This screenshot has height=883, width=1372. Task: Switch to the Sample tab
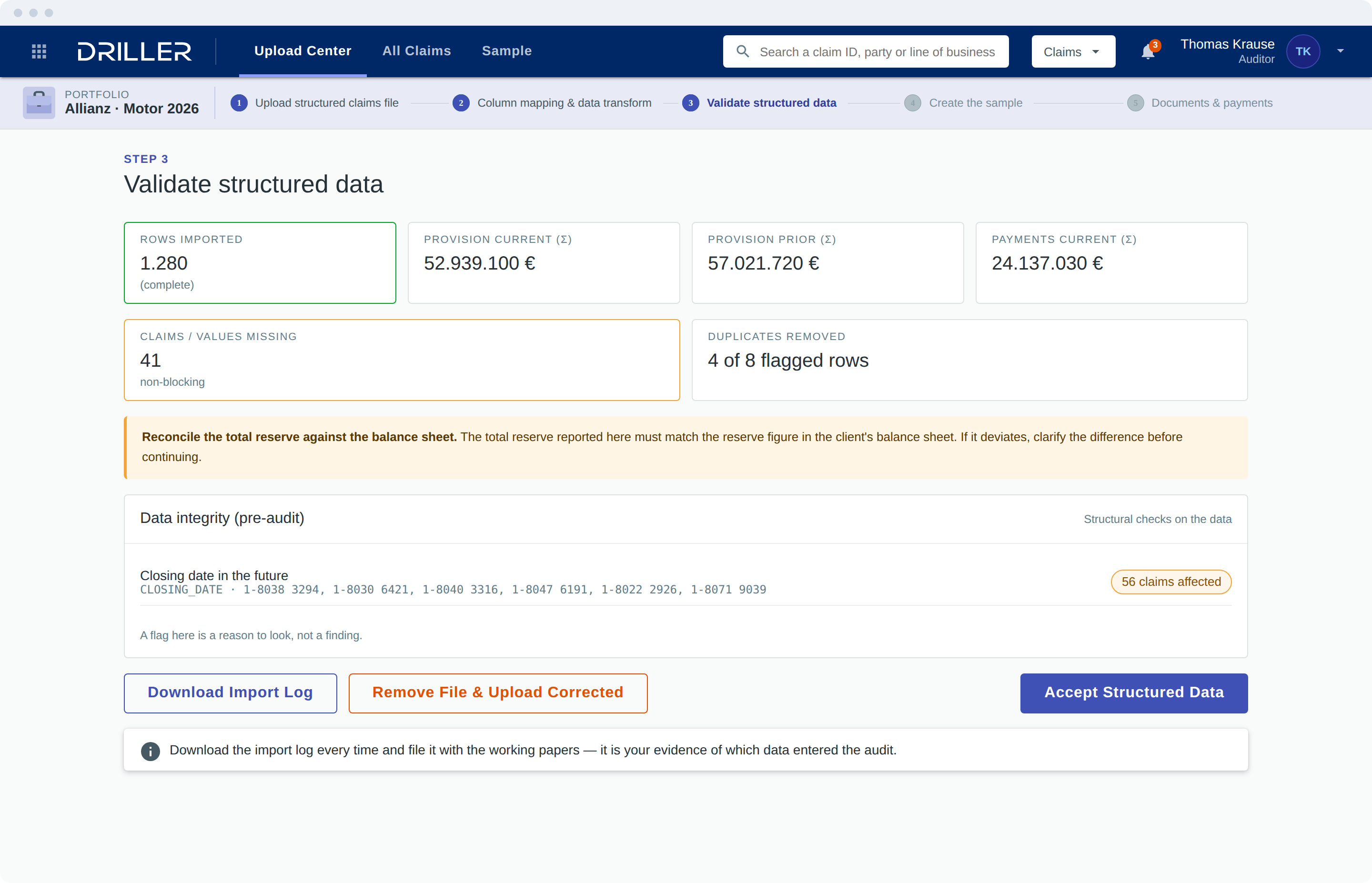tap(507, 51)
